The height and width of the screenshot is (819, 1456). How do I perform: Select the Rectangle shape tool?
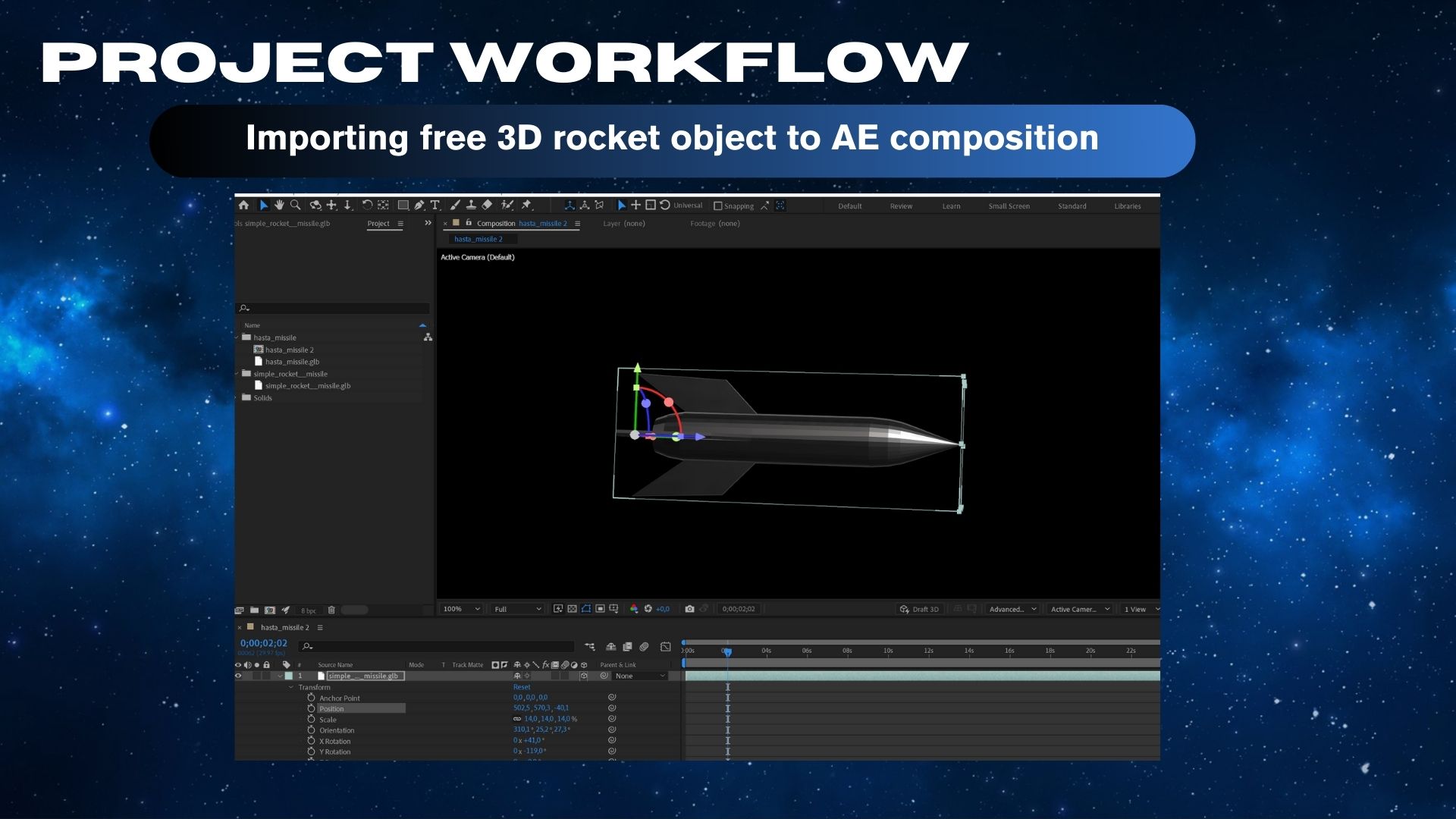pyautogui.click(x=403, y=206)
